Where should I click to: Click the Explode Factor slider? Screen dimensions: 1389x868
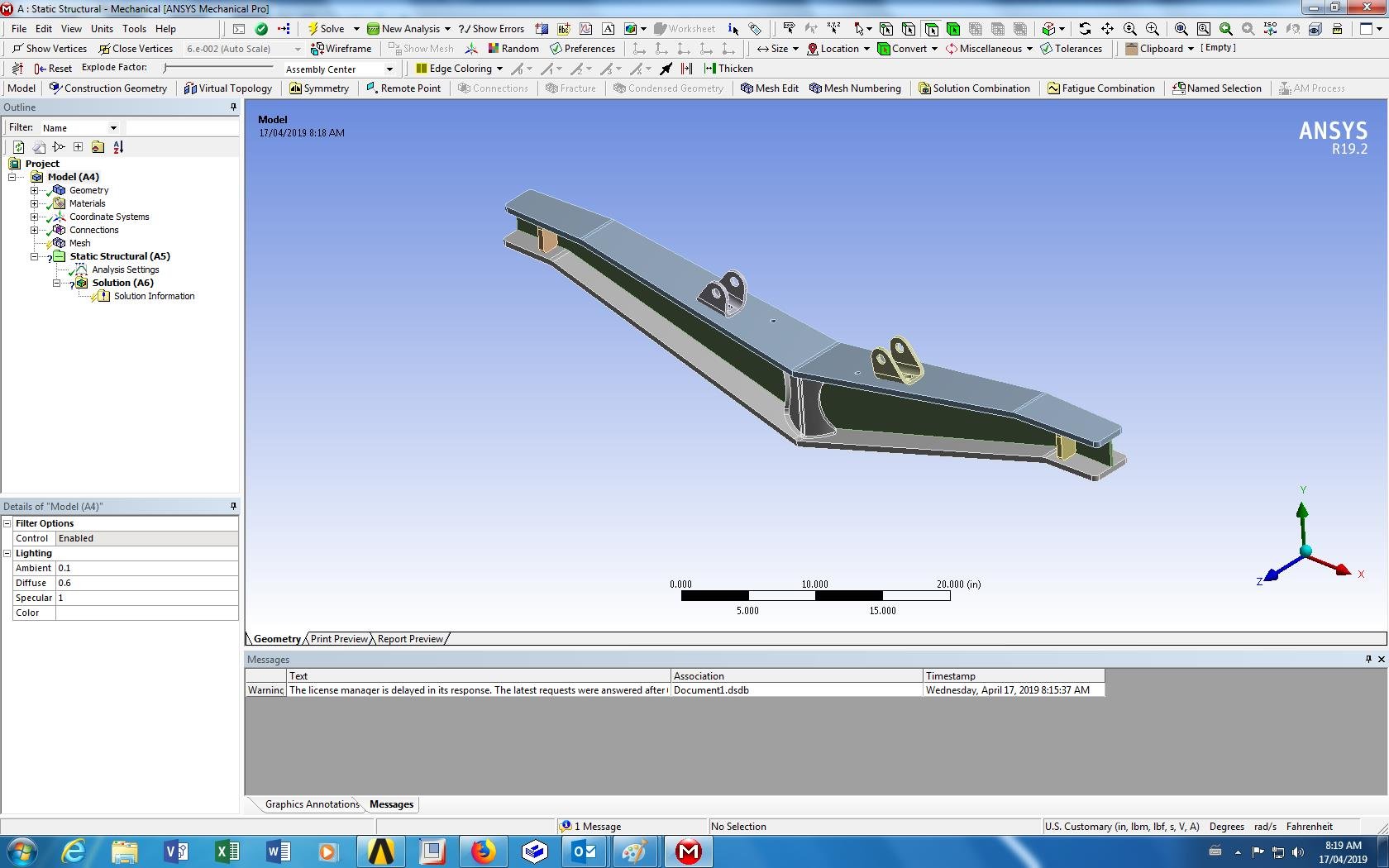[219, 68]
